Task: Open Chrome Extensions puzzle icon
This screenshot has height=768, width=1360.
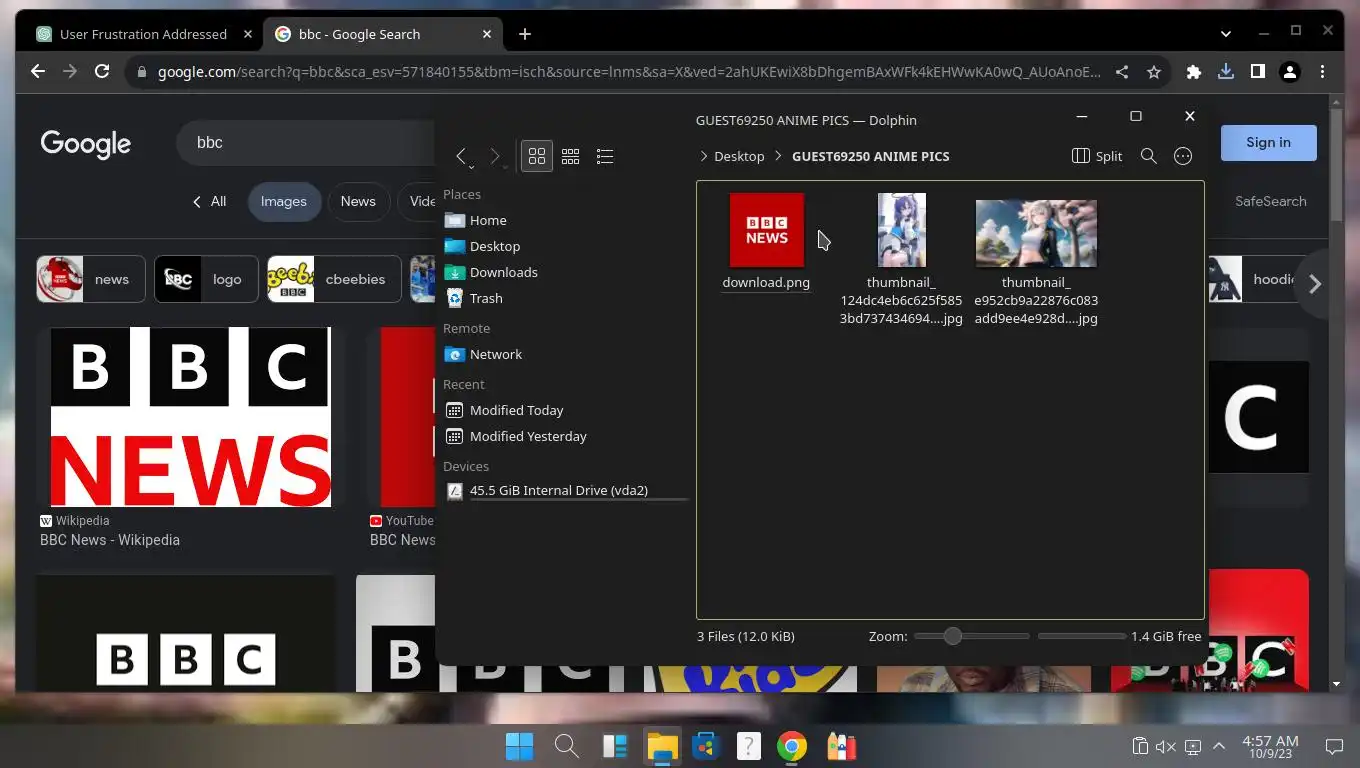Action: (1194, 72)
